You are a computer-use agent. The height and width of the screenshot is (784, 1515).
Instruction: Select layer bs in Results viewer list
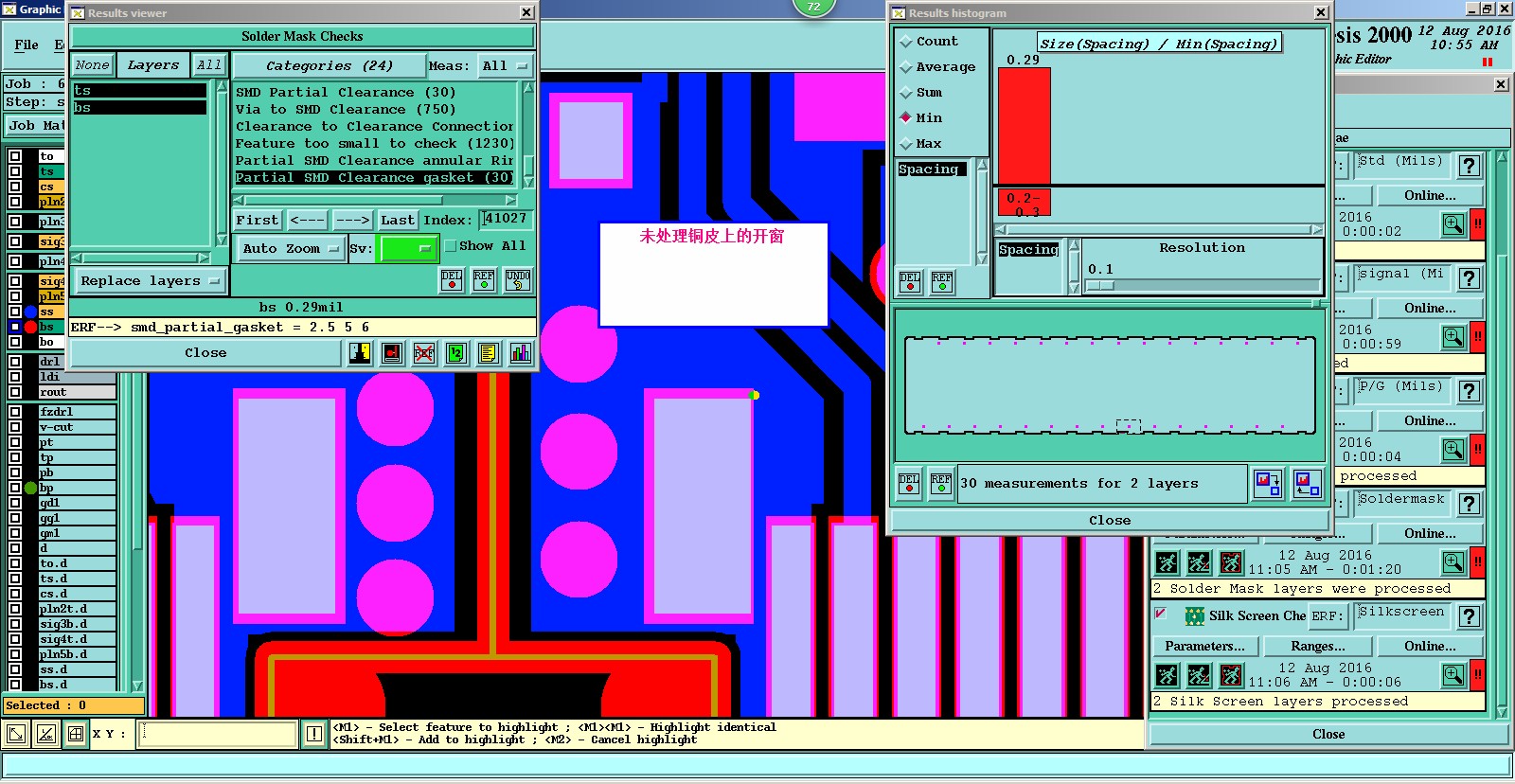pos(139,108)
